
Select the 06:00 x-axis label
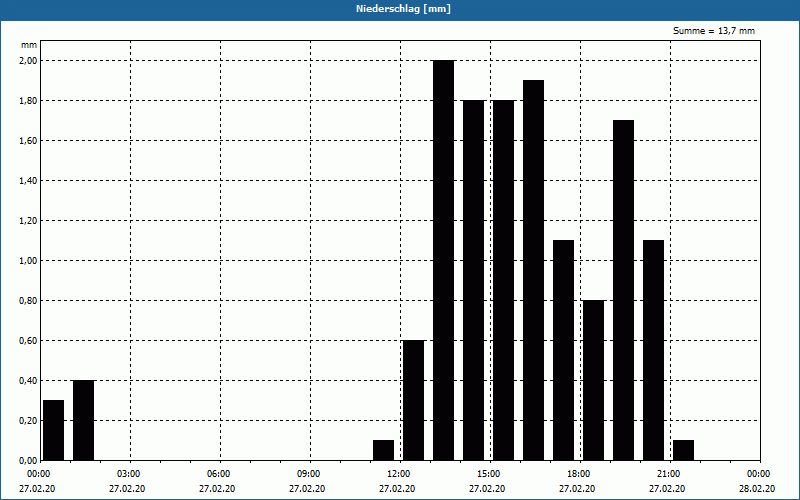[220, 474]
